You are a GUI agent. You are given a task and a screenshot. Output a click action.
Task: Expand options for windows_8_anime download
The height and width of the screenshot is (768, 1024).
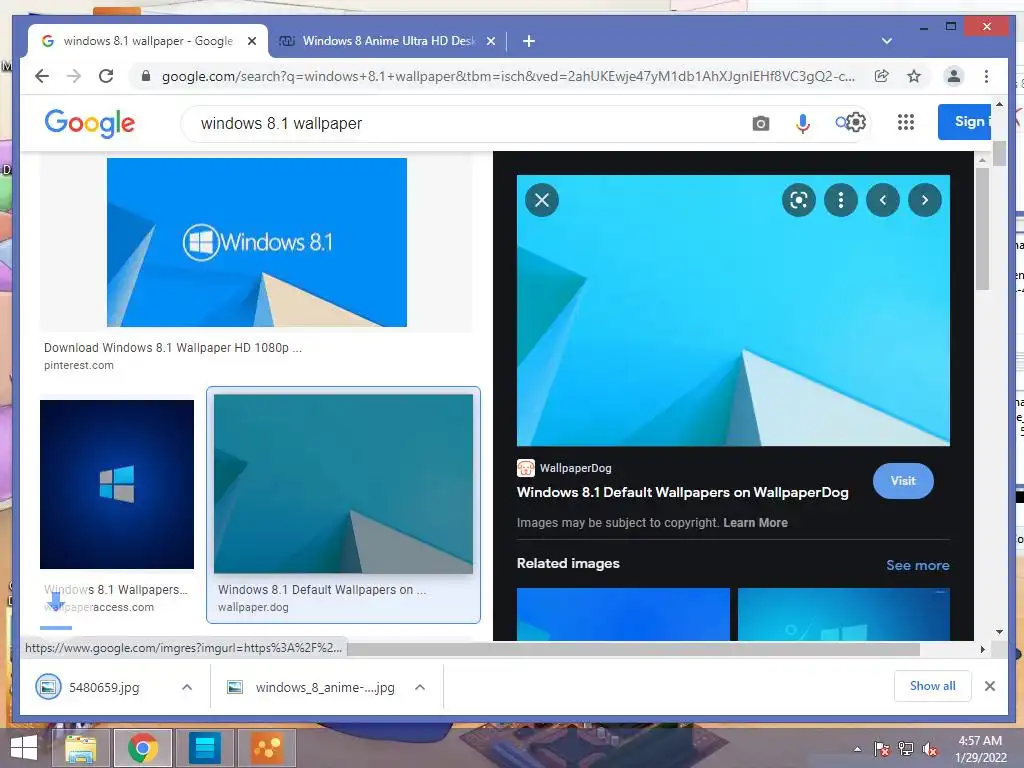point(420,687)
